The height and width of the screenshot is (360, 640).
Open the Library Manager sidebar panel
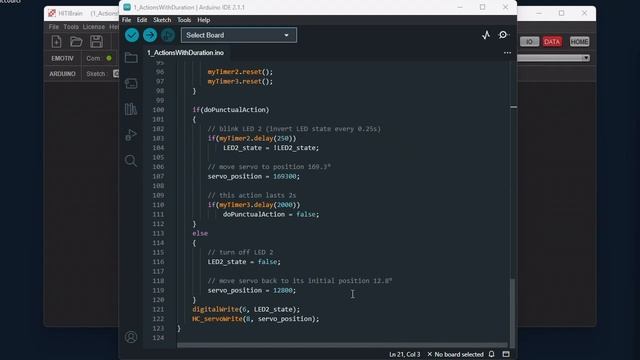tap(131, 109)
